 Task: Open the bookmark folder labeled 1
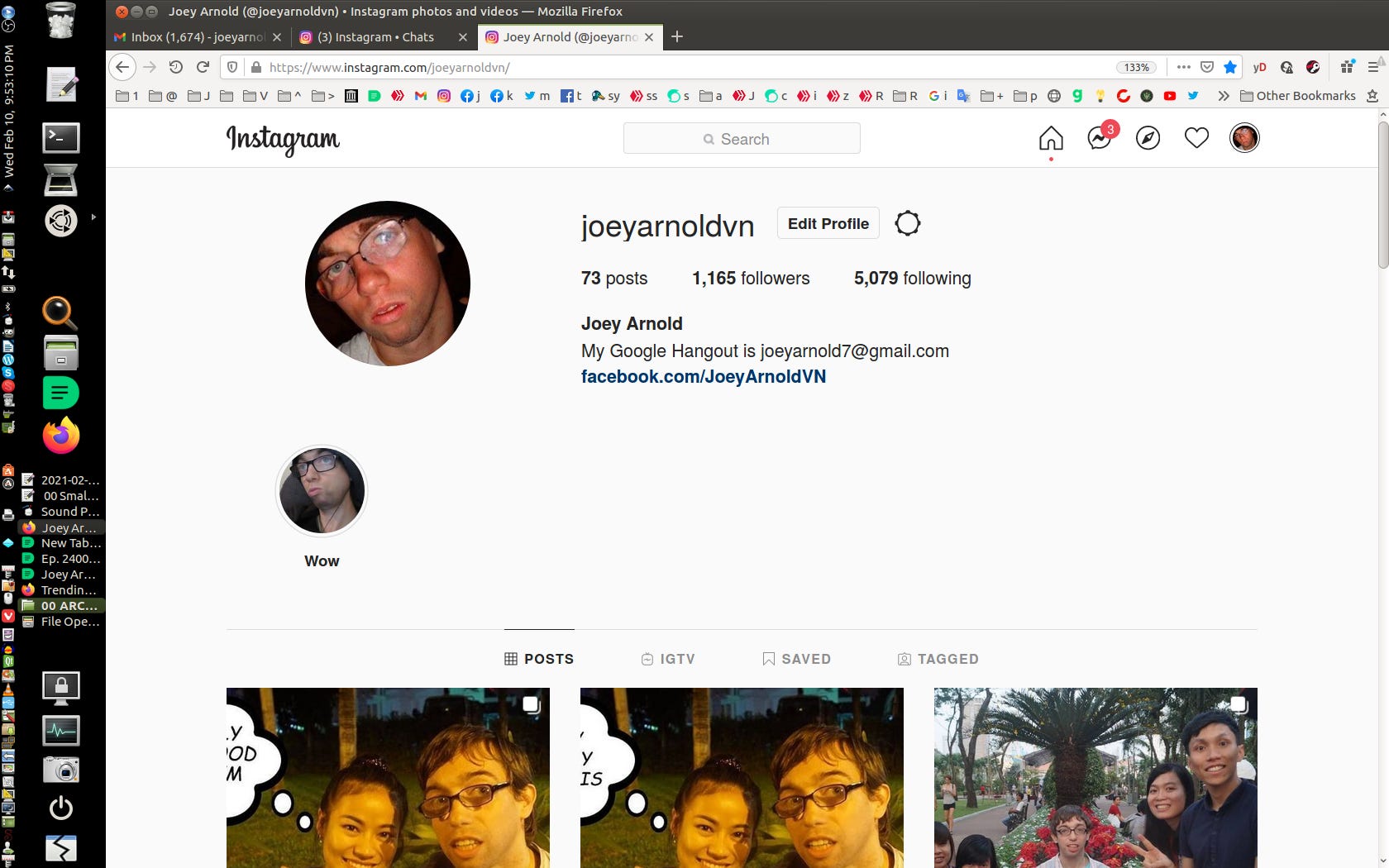127,96
